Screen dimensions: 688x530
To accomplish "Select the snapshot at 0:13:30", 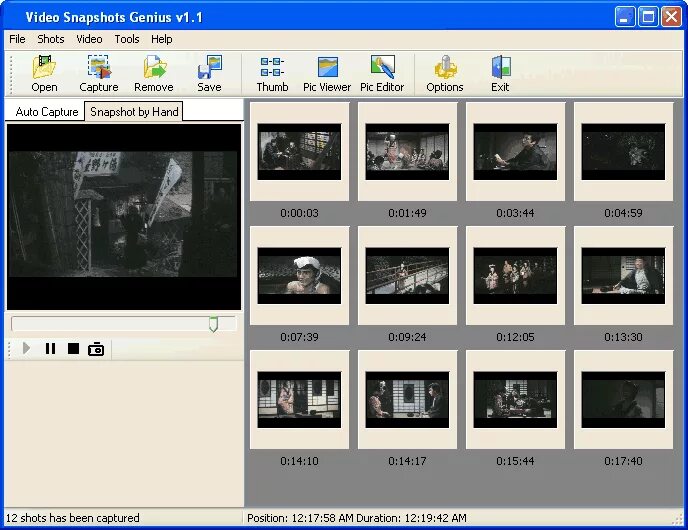I will tap(623, 276).
